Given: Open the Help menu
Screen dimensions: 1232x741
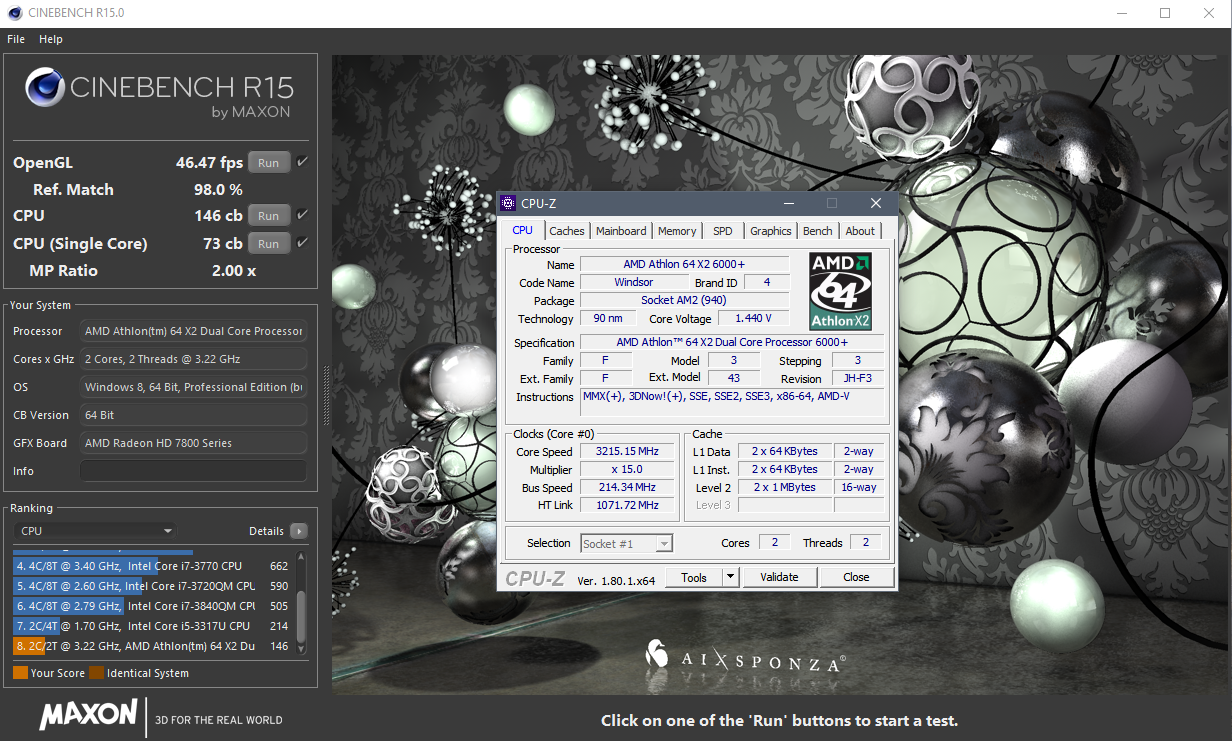Looking at the screenshot, I should [x=51, y=39].
